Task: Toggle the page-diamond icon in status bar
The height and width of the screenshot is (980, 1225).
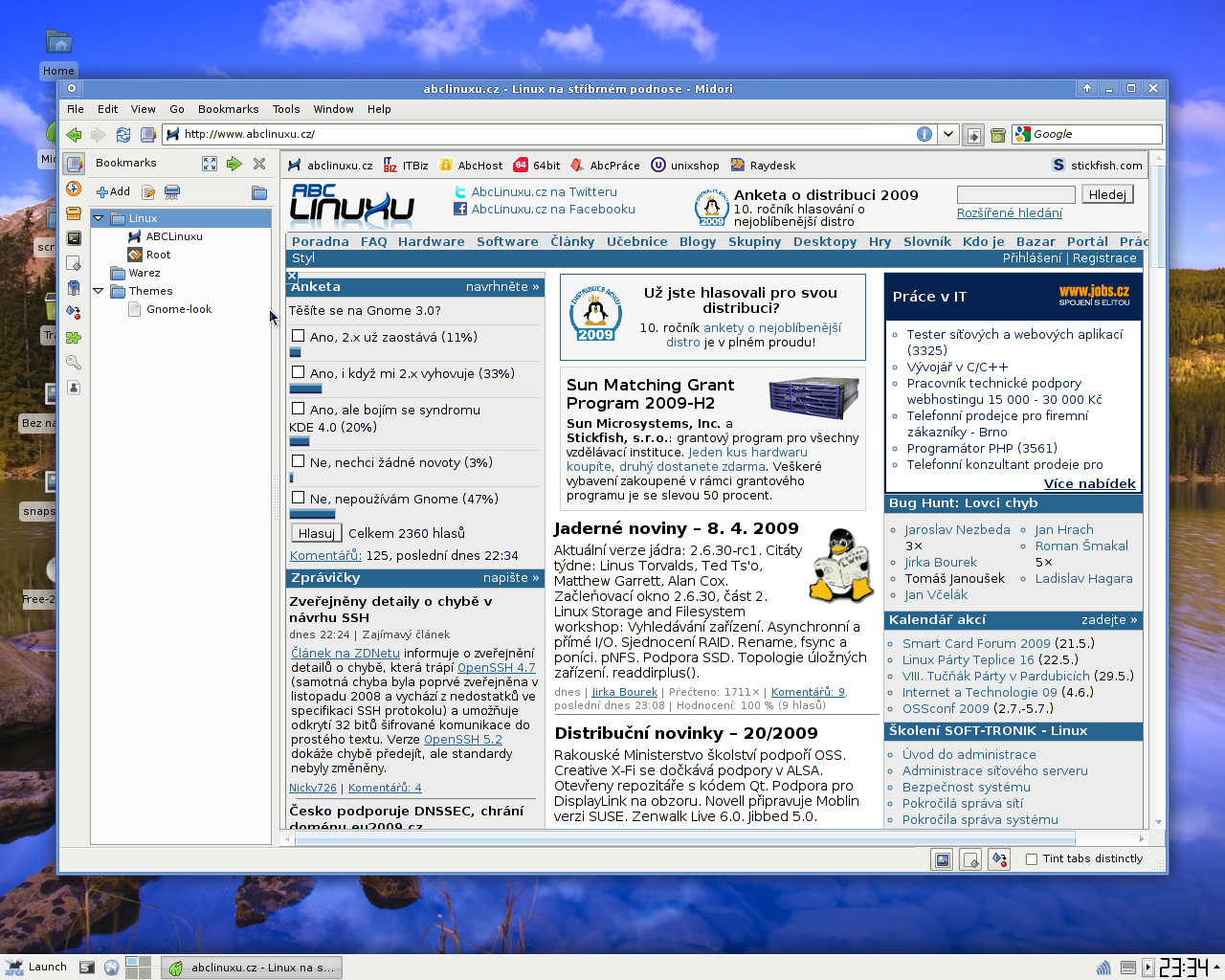Action: [x=970, y=859]
